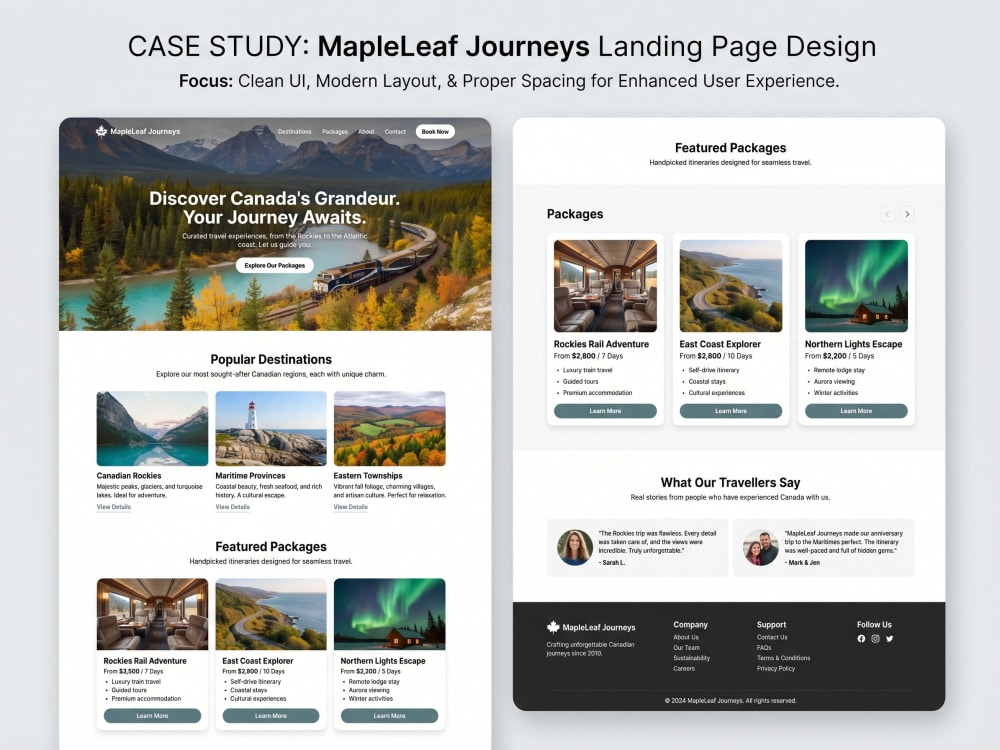Click the What Our Travellers Say heading

(x=730, y=482)
